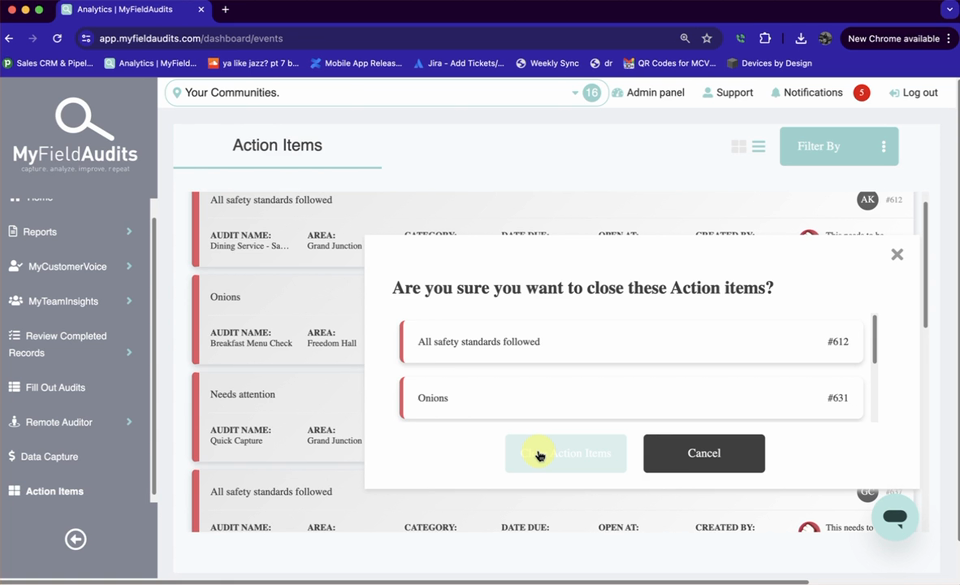Expand the Remote Auditor menu arrow
The width and height of the screenshot is (960, 585).
pyautogui.click(x=129, y=422)
